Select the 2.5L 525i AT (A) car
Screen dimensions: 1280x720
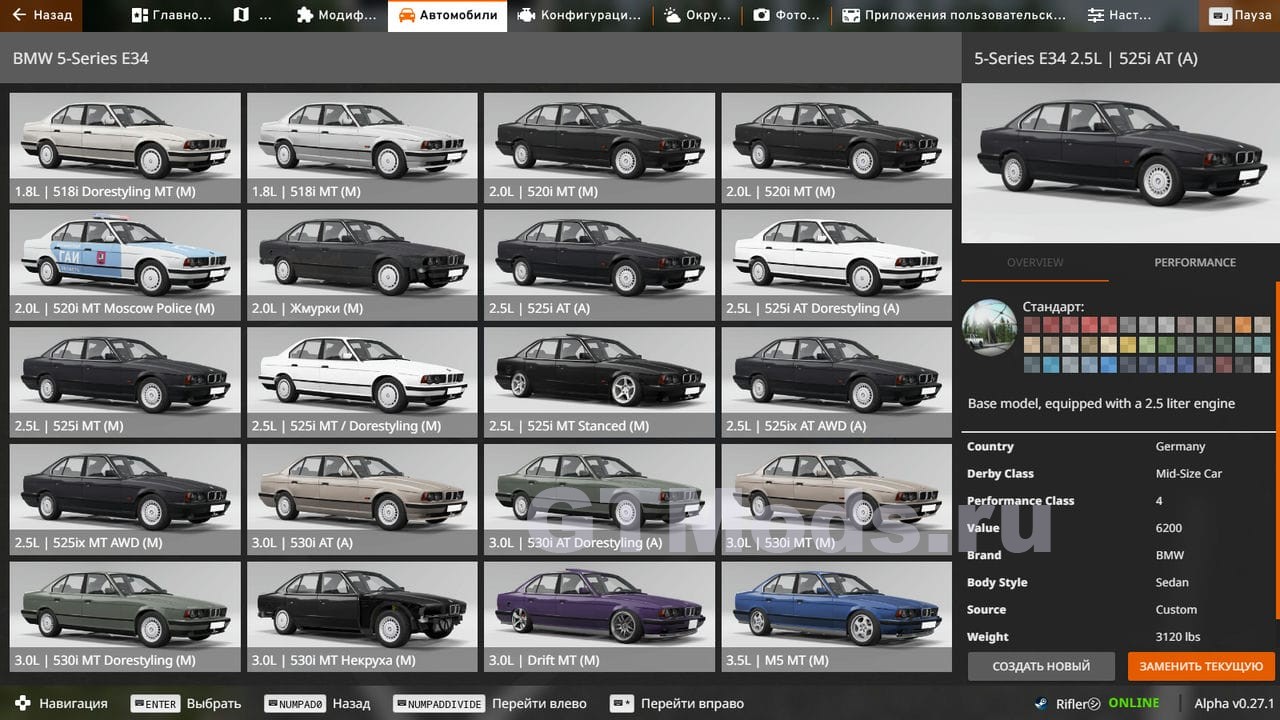600,265
